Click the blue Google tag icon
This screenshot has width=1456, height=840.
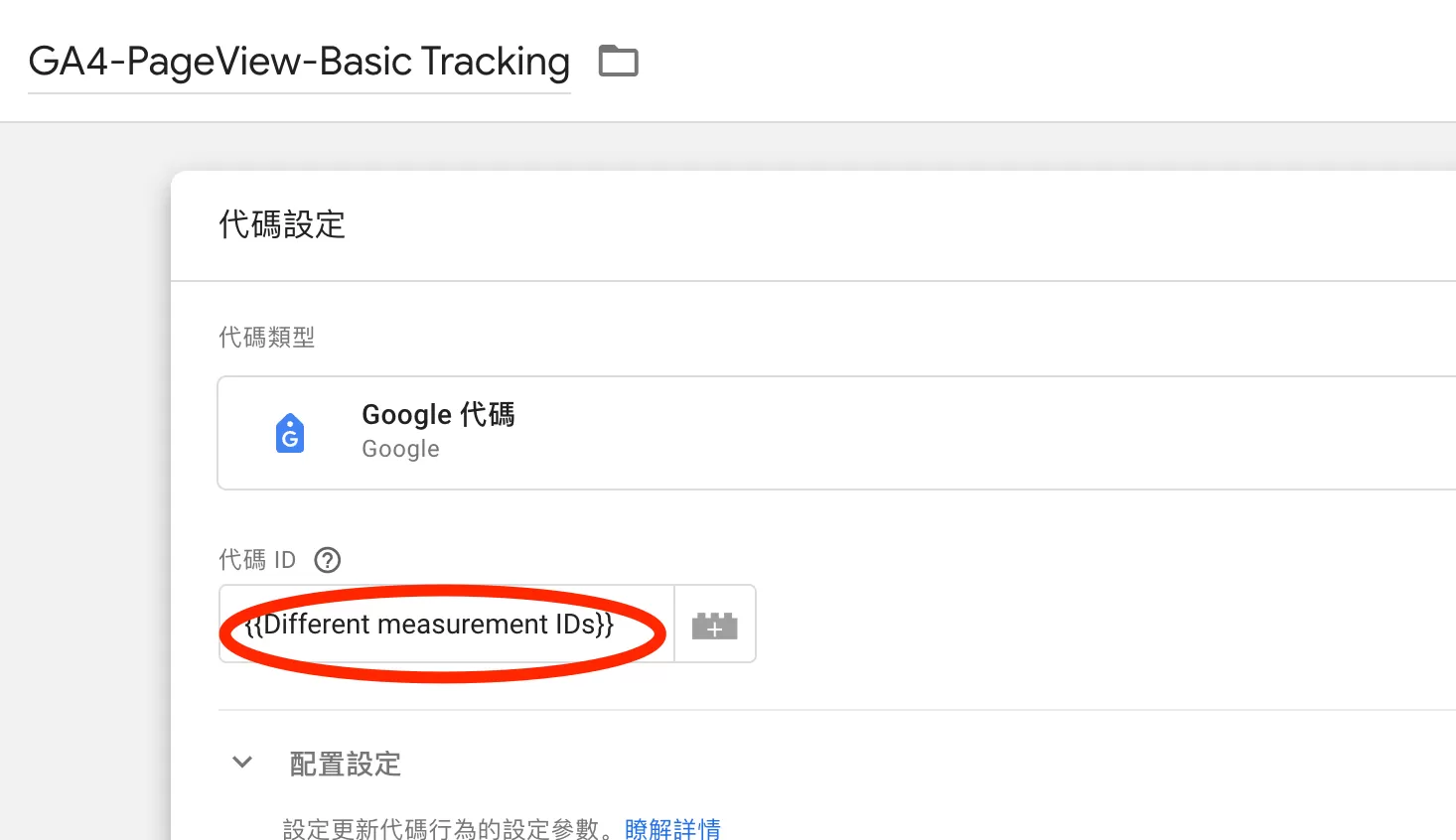[290, 433]
